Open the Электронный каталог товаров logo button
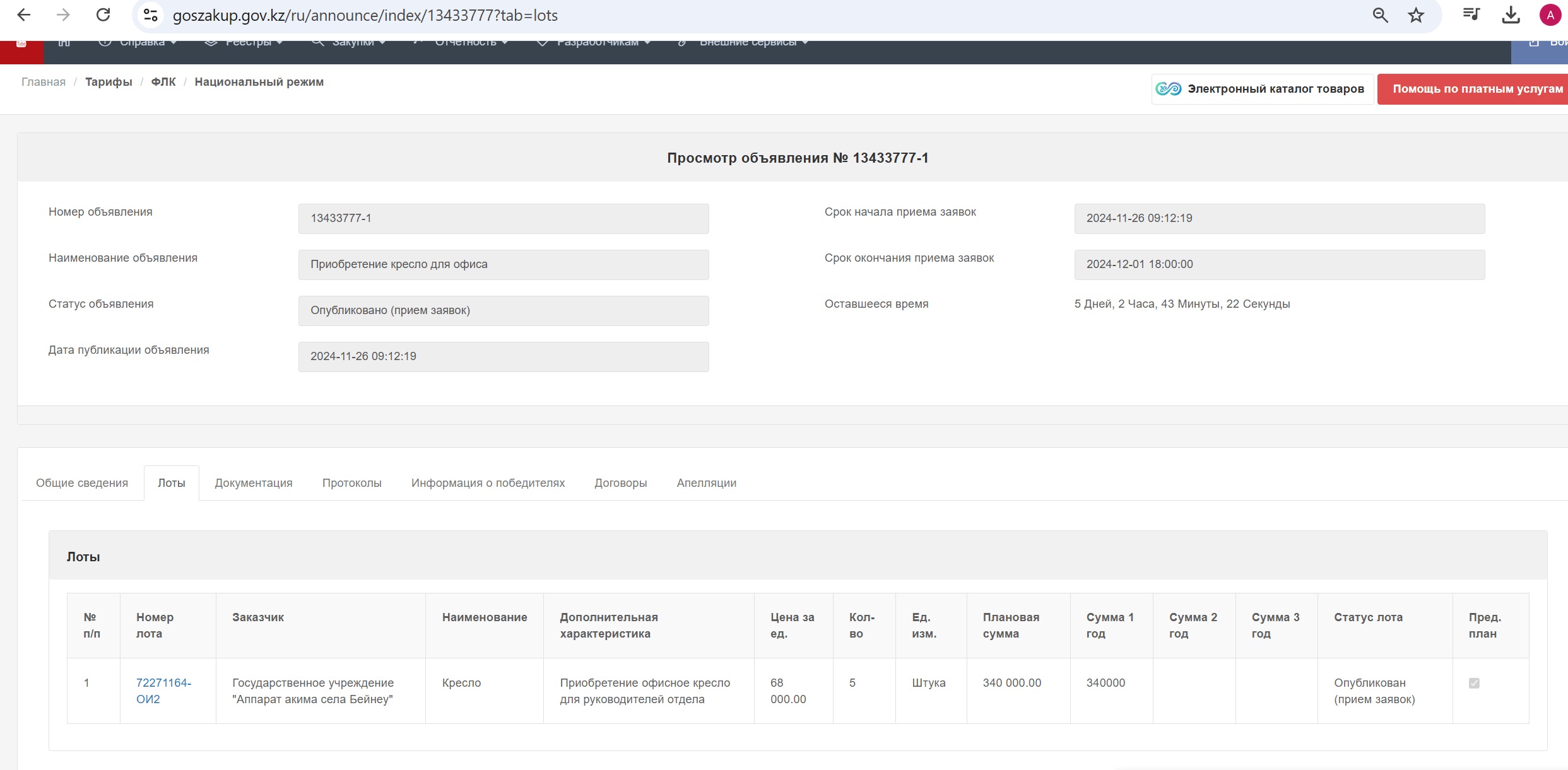 [x=1261, y=89]
